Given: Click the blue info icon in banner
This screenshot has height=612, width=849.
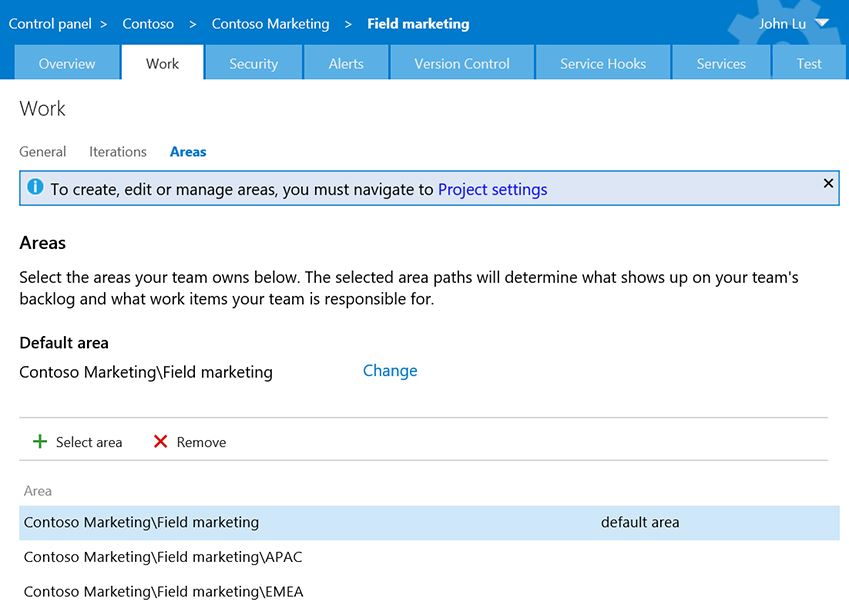Looking at the screenshot, I should (x=35, y=187).
